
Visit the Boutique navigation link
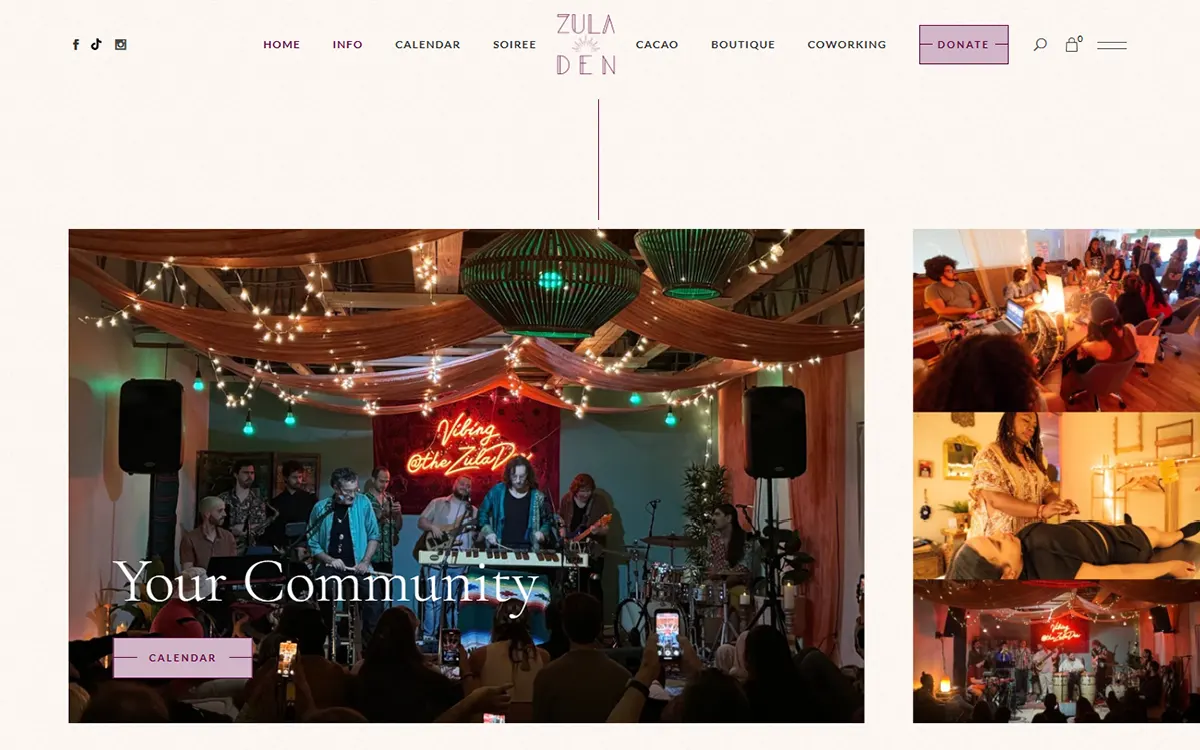(x=743, y=45)
